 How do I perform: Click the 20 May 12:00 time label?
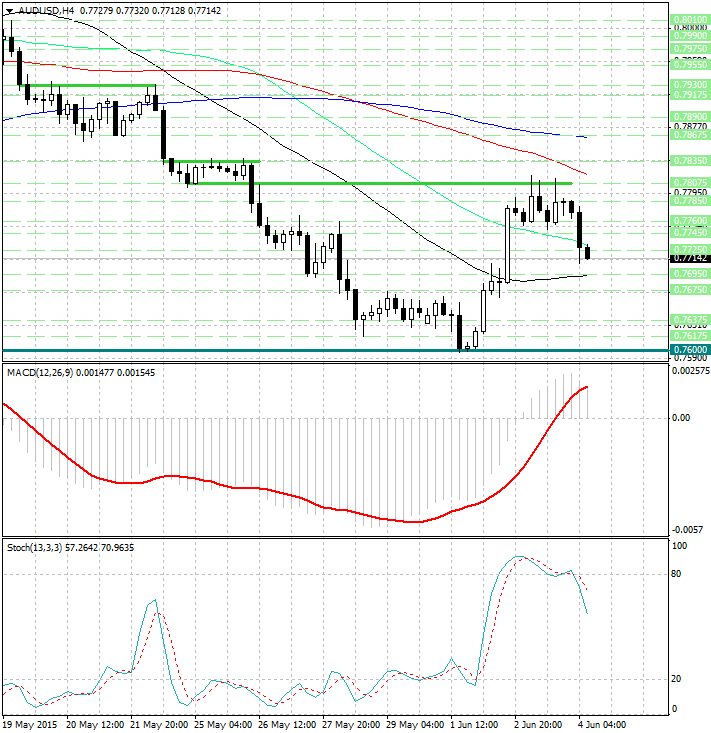tap(95, 725)
